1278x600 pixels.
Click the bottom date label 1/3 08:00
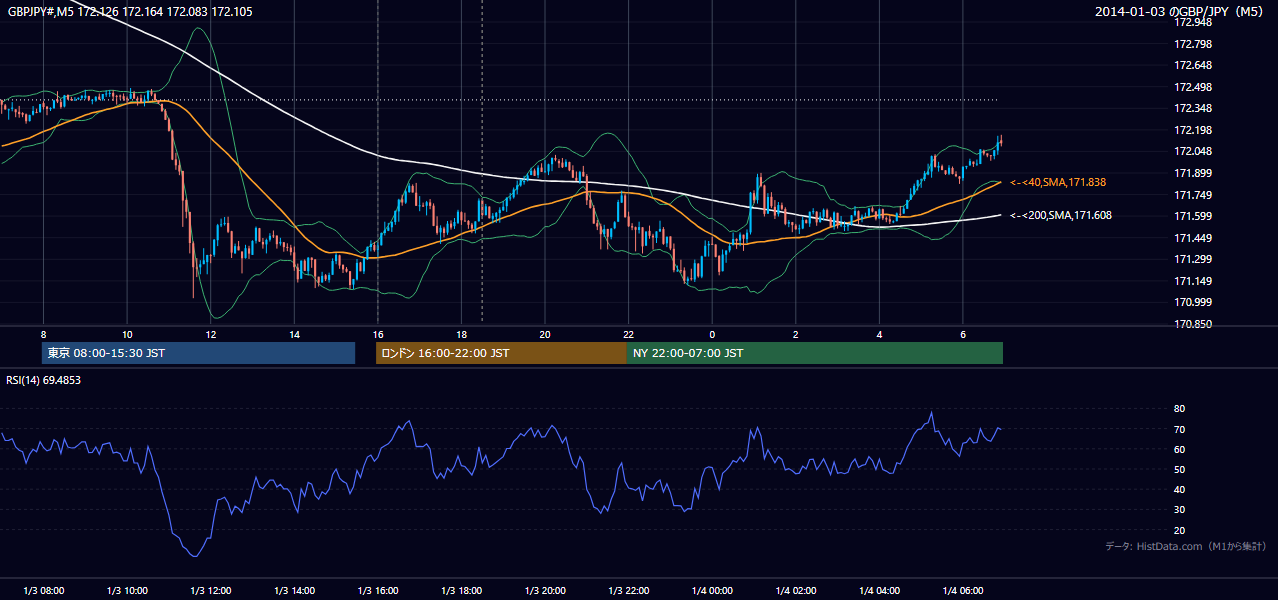point(44,591)
